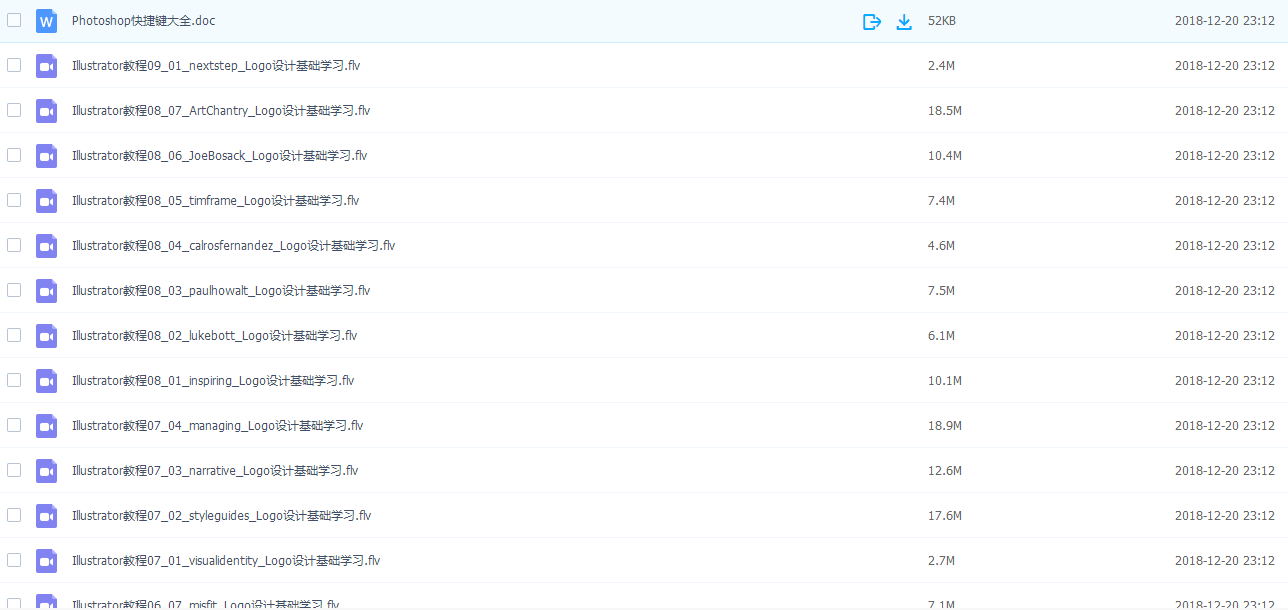The height and width of the screenshot is (610, 1288).
Task: Open Illustrator教程08_06_JoeBosack_Logo设计基础学习.flv
Action: coord(220,156)
